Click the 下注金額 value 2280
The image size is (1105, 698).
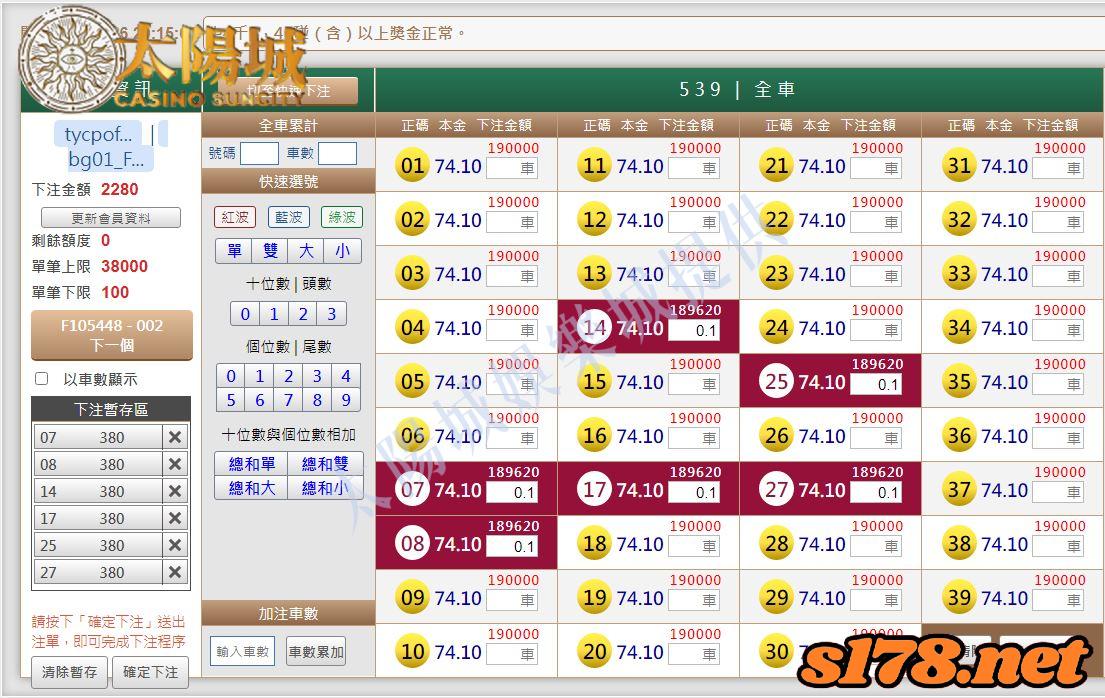[119, 189]
